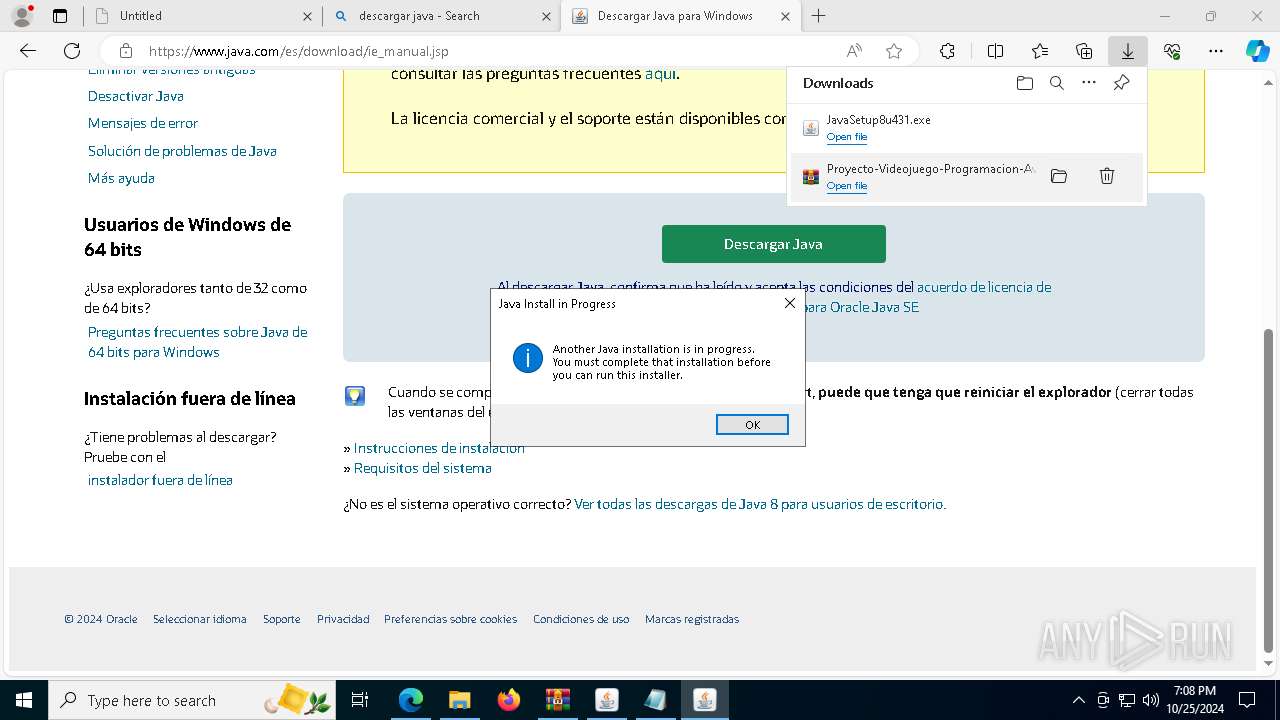Open the Split screen icon

pyautogui.click(x=995, y=51)
